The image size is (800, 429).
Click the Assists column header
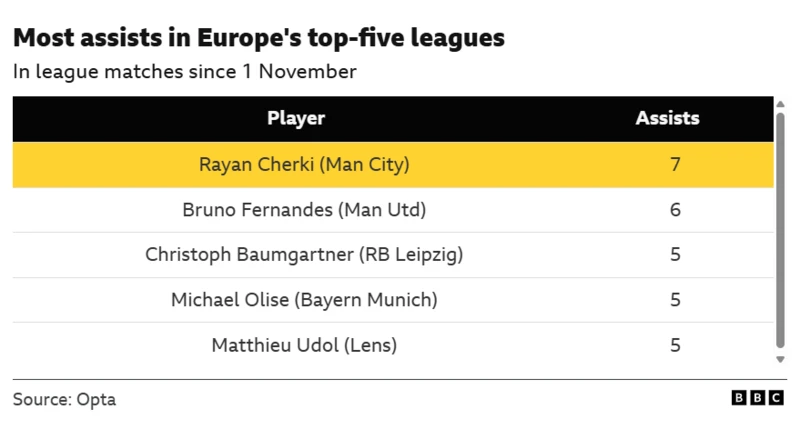(667, 118)
